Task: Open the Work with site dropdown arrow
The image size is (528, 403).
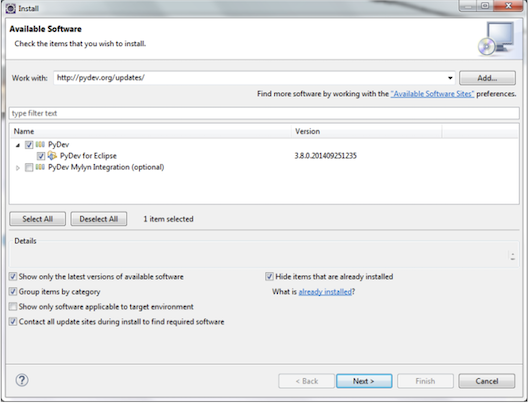Action: coord(450,78)
